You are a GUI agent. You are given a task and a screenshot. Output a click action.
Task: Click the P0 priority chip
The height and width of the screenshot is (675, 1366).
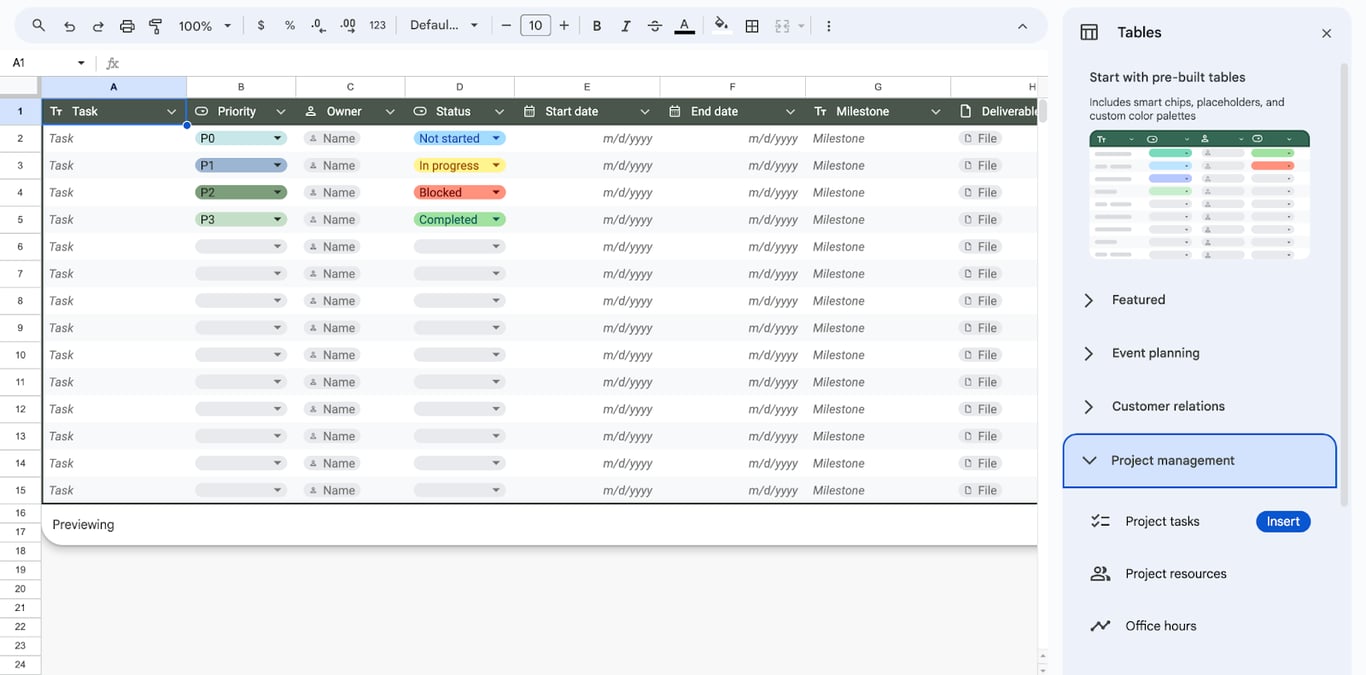[x=241, y=139]
